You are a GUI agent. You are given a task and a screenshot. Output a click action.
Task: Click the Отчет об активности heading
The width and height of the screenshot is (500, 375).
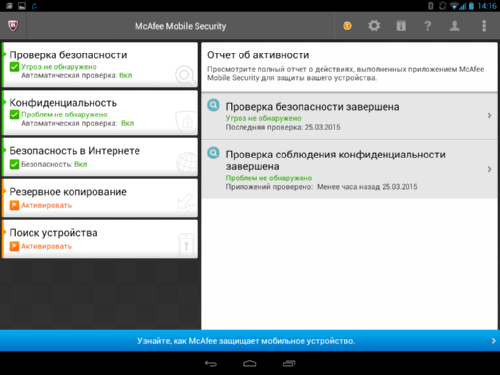[258, 55]
